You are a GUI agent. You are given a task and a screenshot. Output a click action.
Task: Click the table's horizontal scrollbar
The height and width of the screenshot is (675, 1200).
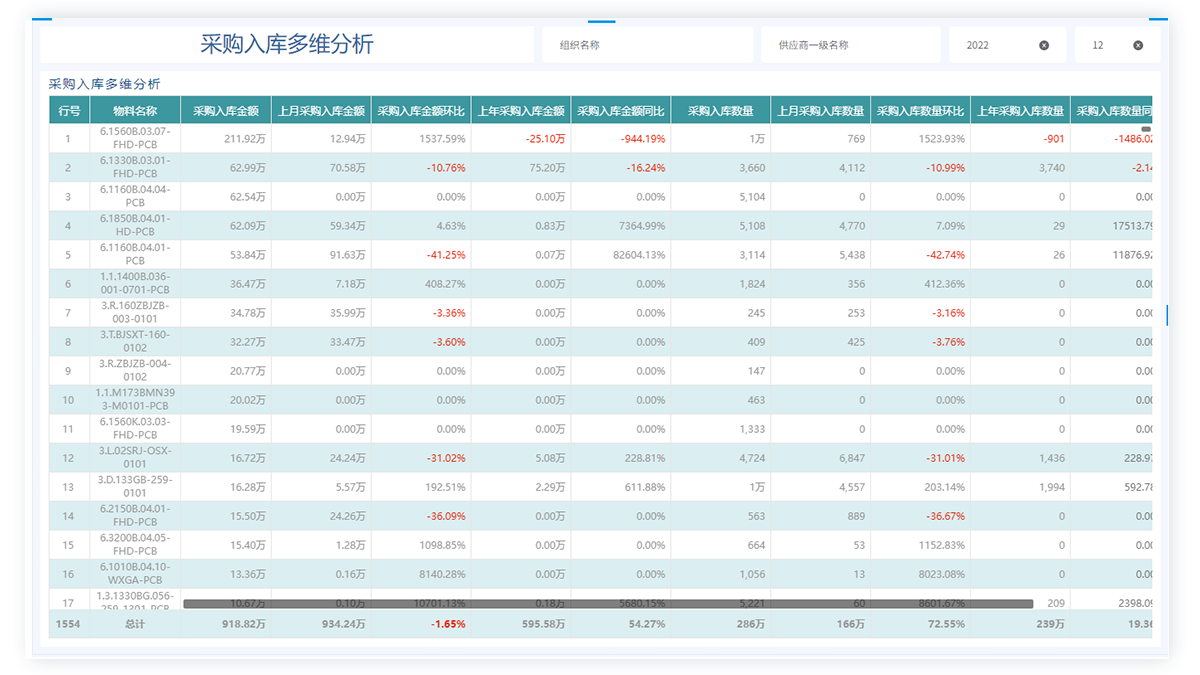(607, 604)
